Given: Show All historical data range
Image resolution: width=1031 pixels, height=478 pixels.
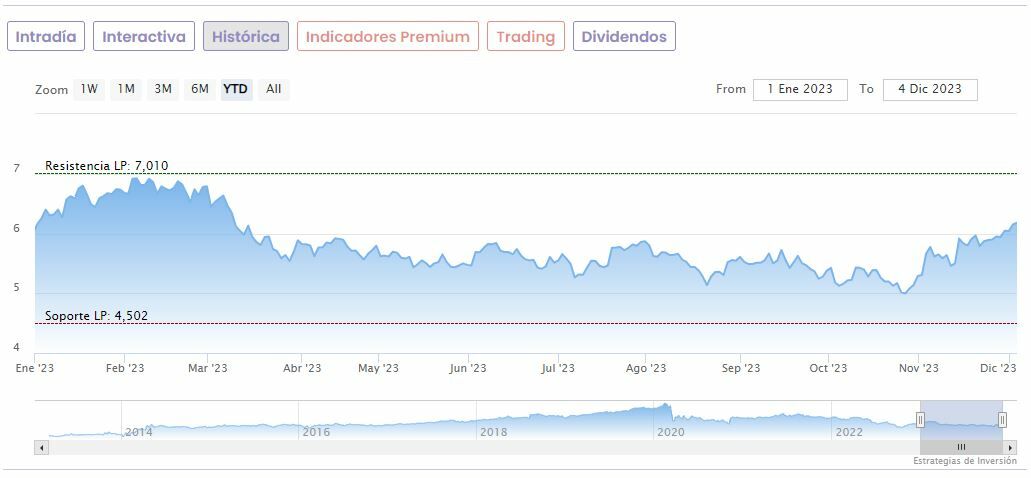Looking at the screenshot, I should 273,89.
